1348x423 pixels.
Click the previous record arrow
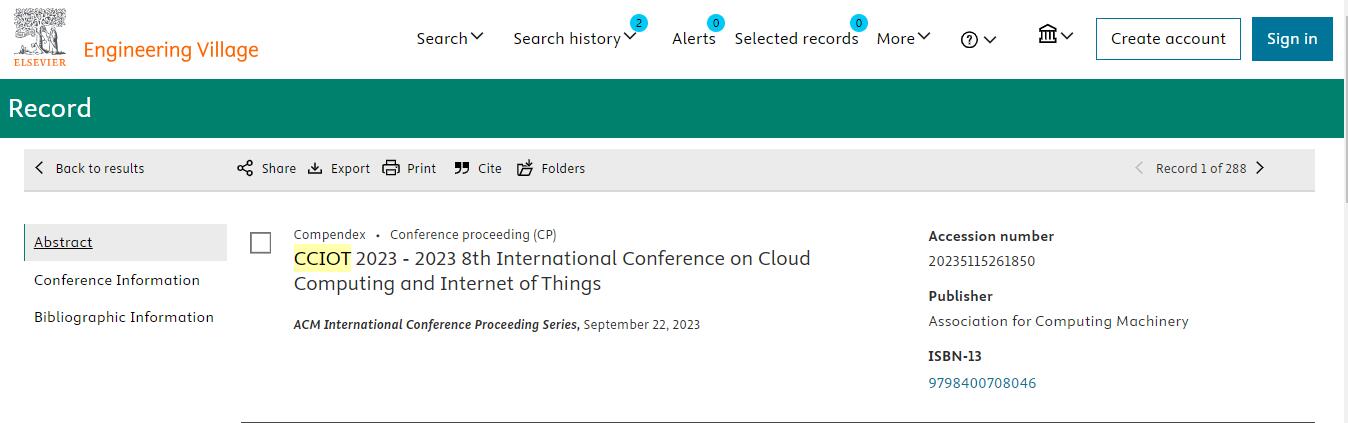[x=1139, y=168]
